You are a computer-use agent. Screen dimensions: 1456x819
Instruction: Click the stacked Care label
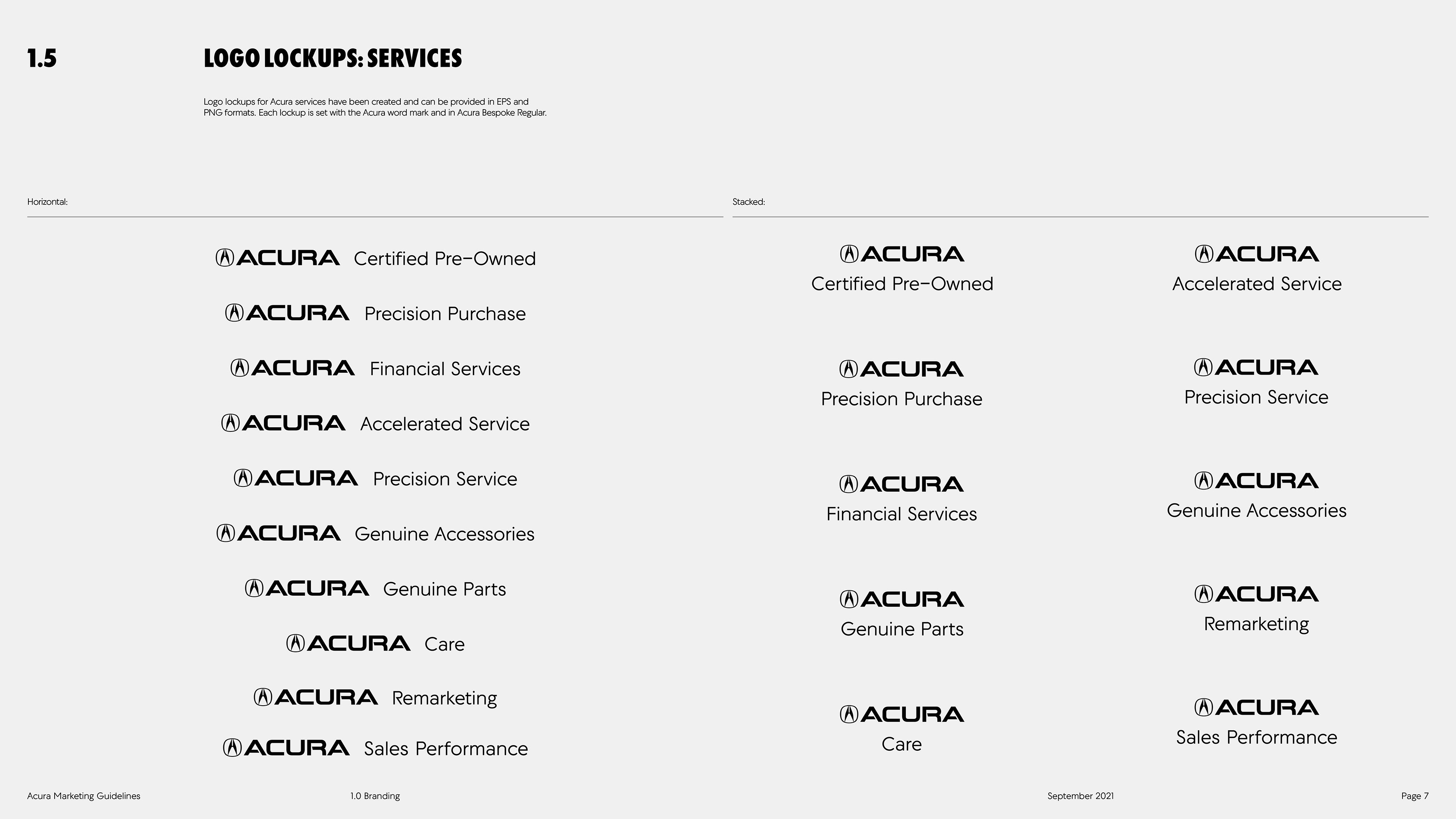pos(902,744)
